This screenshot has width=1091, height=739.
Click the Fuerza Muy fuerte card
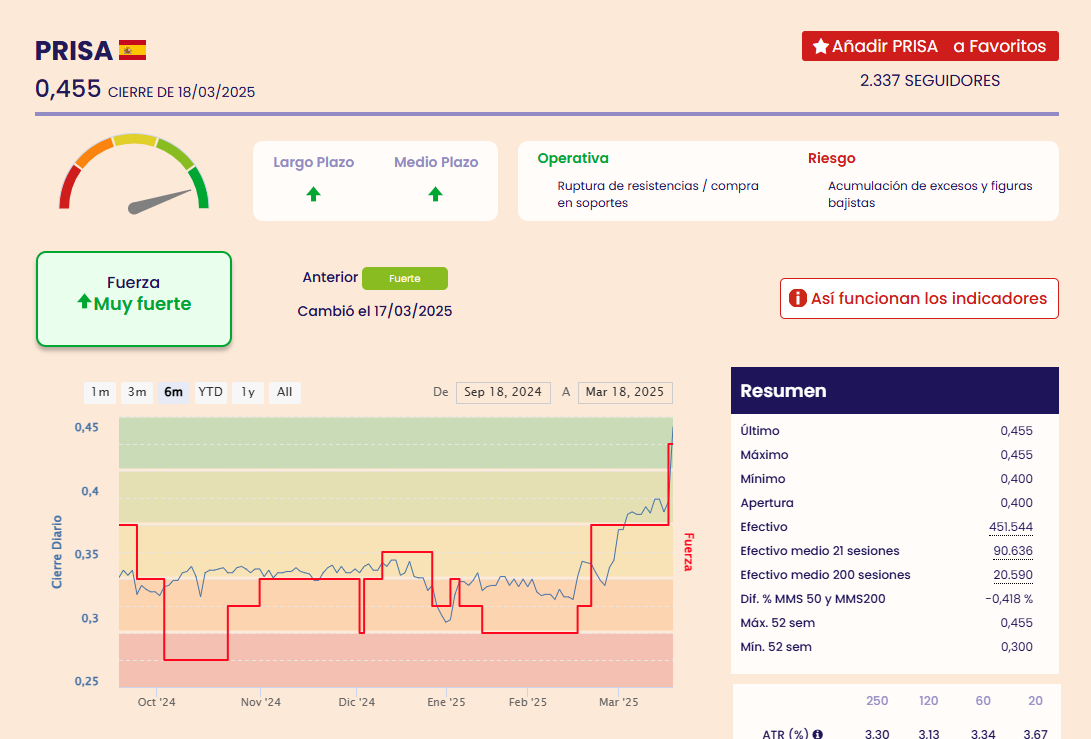pos(134,298)
